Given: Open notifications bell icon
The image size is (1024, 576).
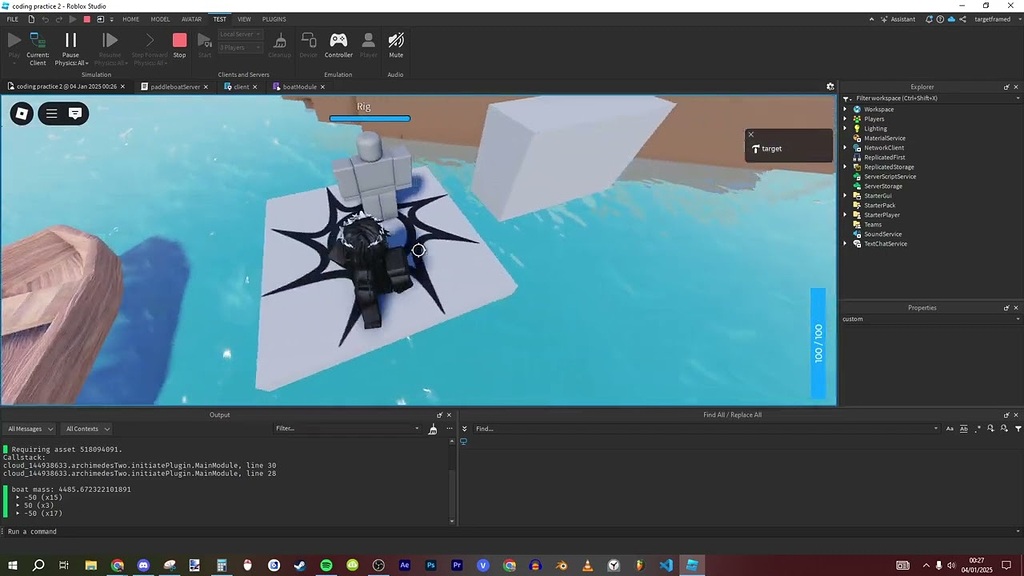Looking at the screenshot, I should [929, 19].
